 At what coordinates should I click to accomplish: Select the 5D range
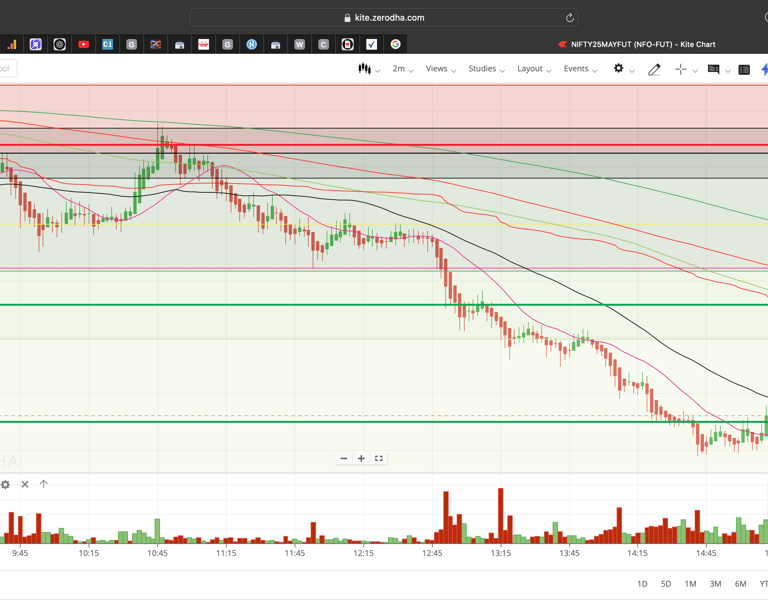tap(666, 584)
